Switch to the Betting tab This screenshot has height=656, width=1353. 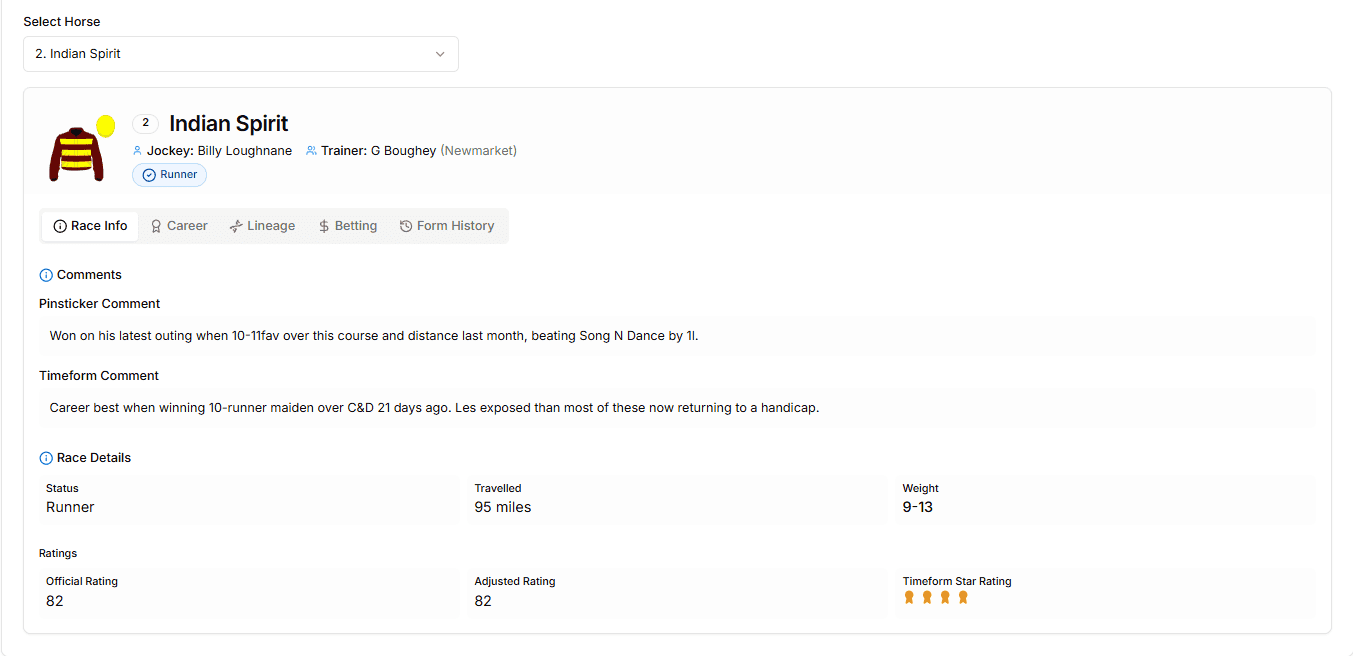(x=347, y=226)
